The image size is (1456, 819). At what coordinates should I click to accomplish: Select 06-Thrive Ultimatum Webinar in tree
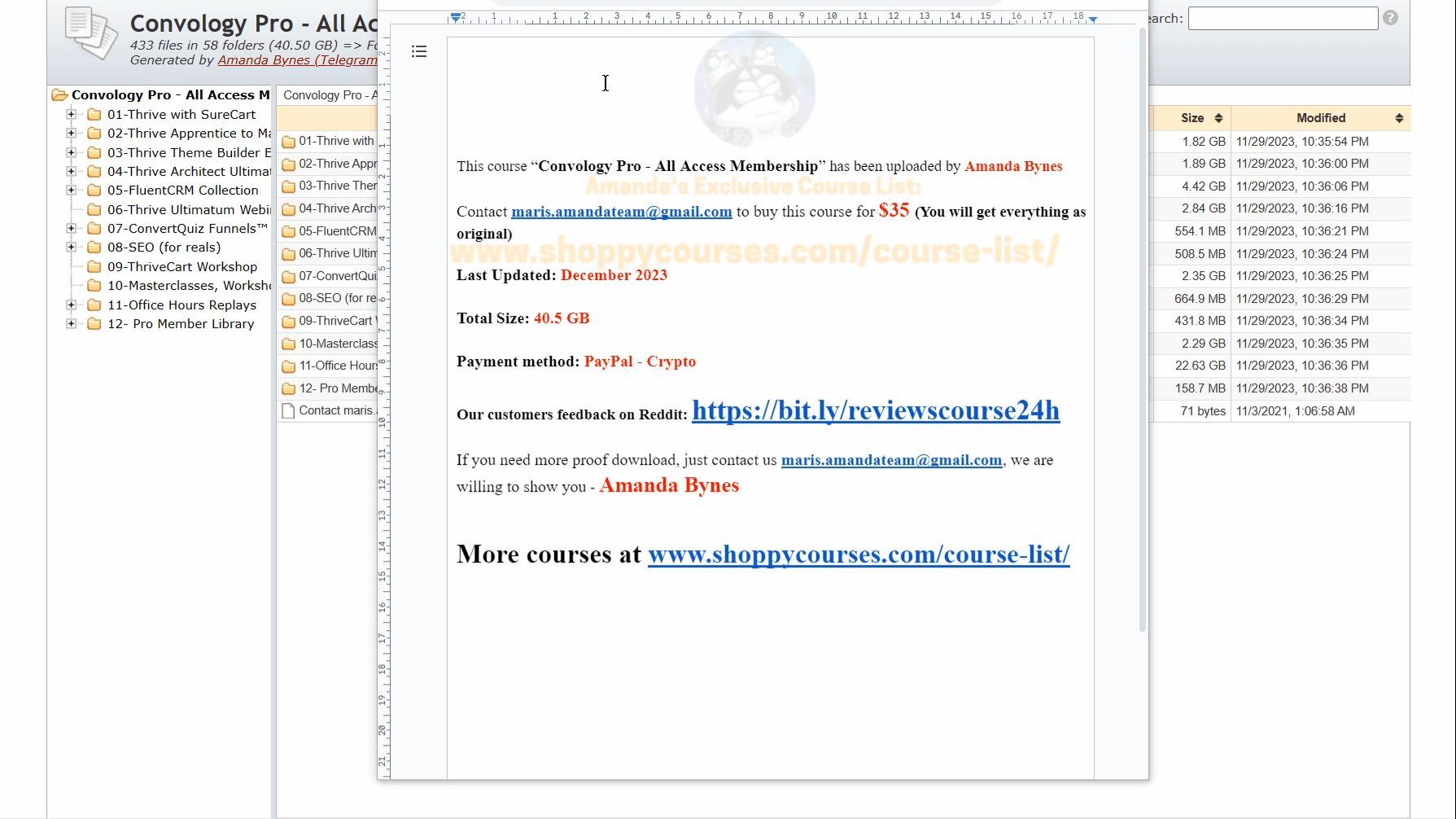(189, 210)
